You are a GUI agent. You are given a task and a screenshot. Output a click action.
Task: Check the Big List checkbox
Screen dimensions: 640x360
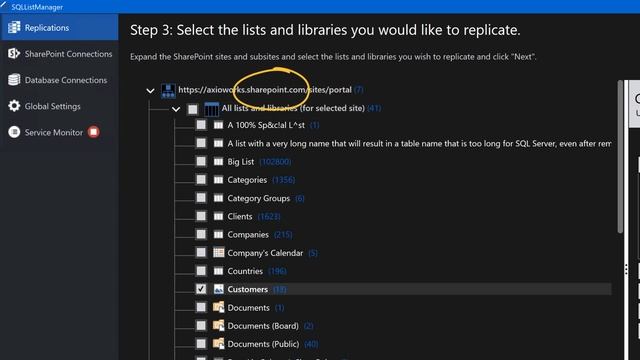click(201, 161)
